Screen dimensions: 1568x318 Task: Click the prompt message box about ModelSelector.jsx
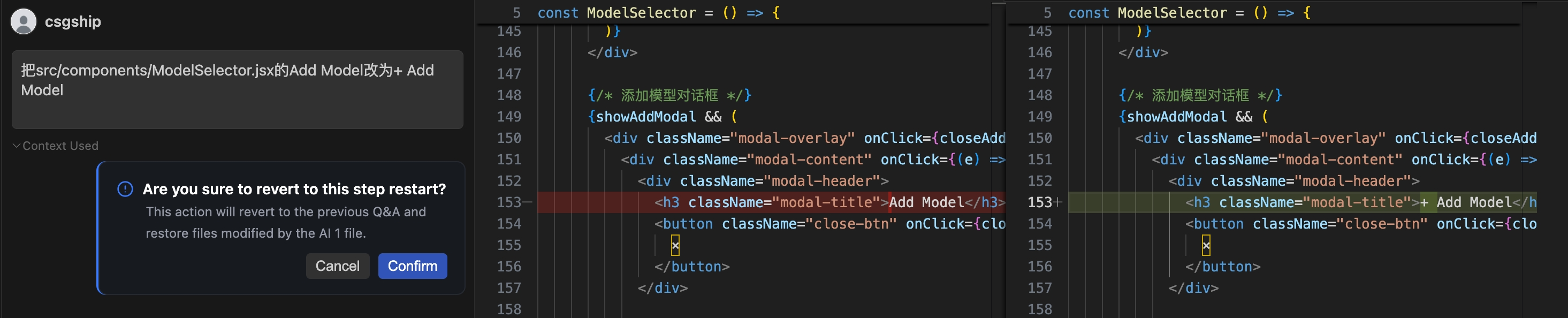pos(238,89)
